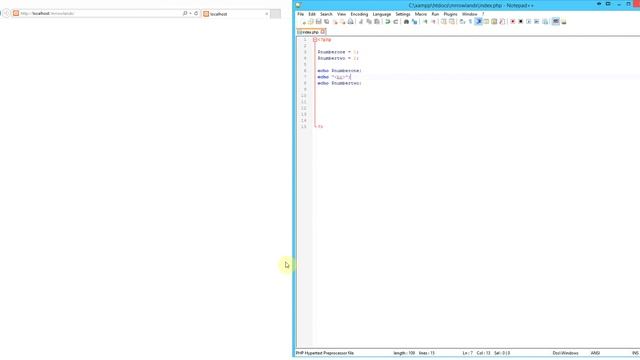Click the Close All toolbar icon
Screen dimensions: 640x360
point(343,22)
